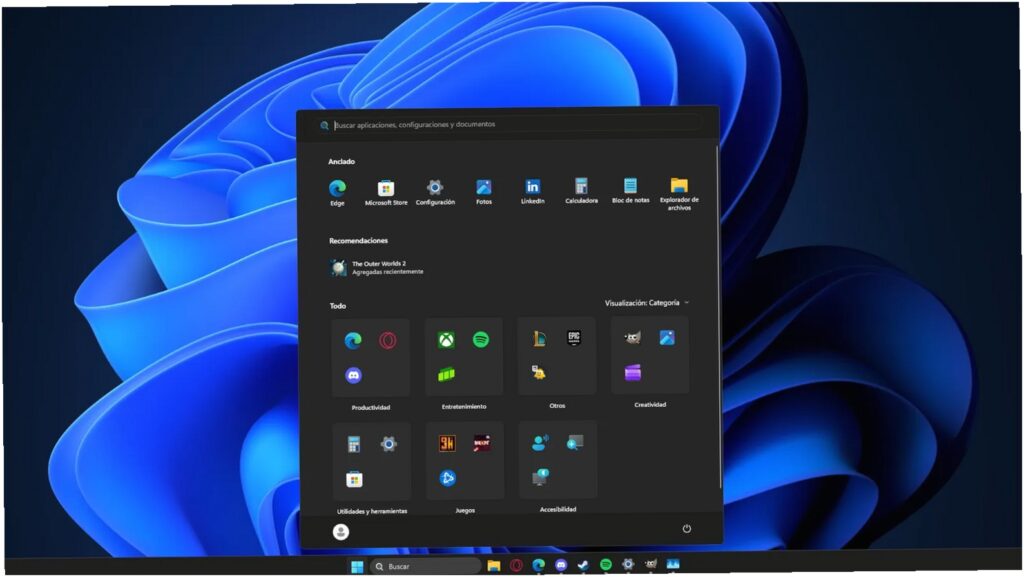Open Microsoft Store from pinned apps

pyautogui.click(x=385, y=193)
